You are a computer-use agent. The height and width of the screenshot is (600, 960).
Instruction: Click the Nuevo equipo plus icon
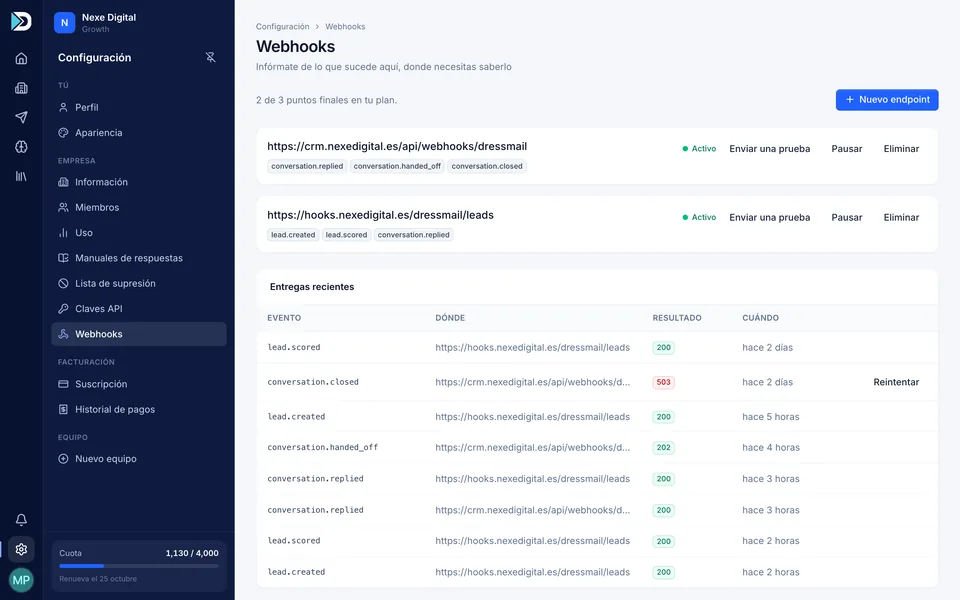(63, 459)
